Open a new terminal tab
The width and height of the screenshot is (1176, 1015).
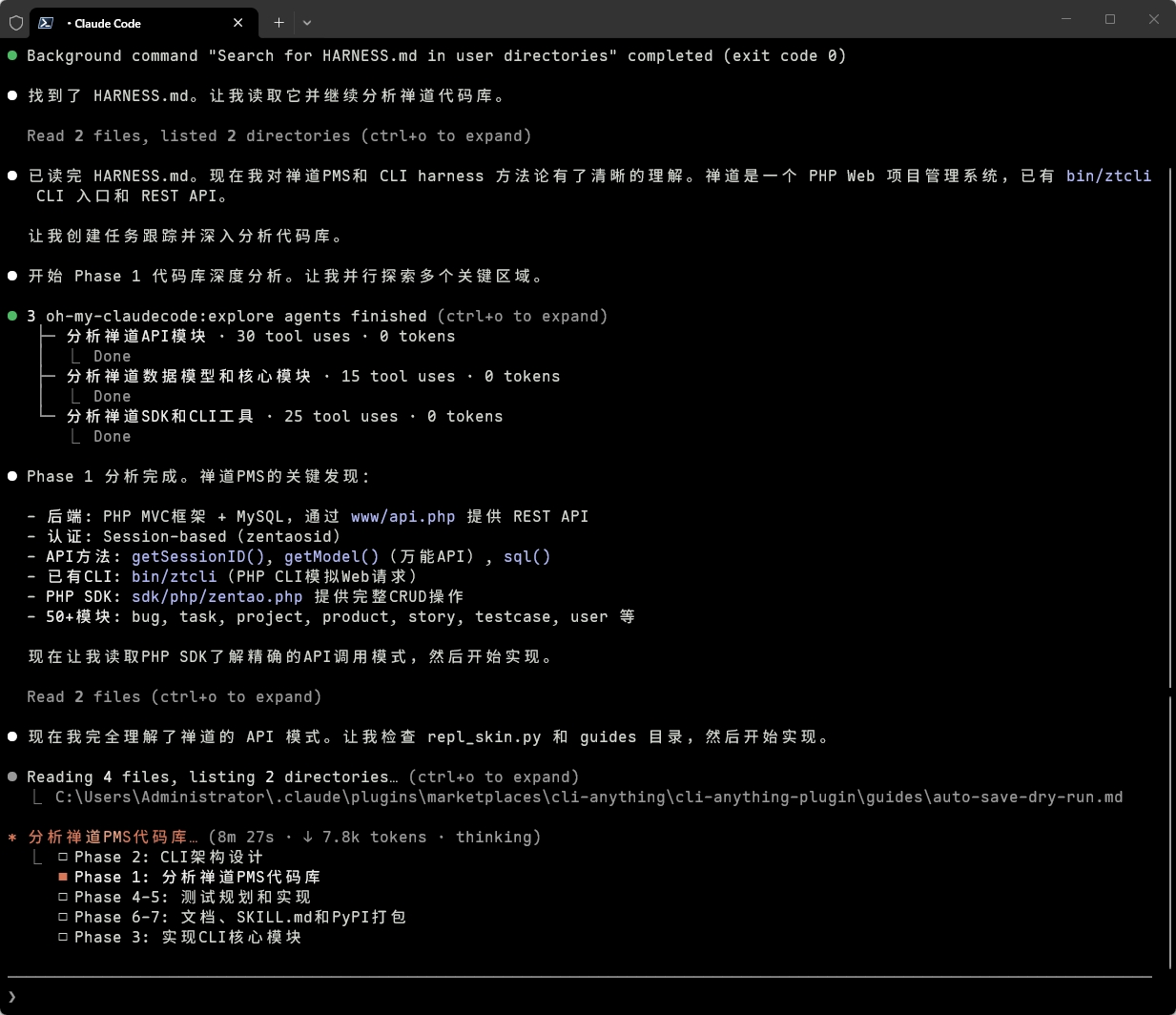(x=279, y=22)
